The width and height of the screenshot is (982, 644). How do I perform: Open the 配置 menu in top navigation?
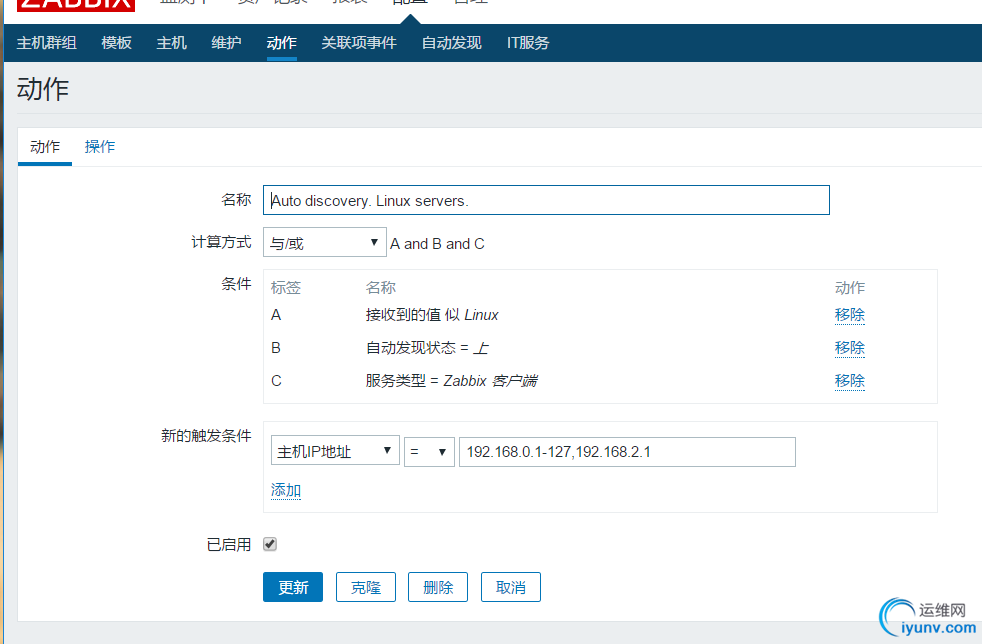410,2
